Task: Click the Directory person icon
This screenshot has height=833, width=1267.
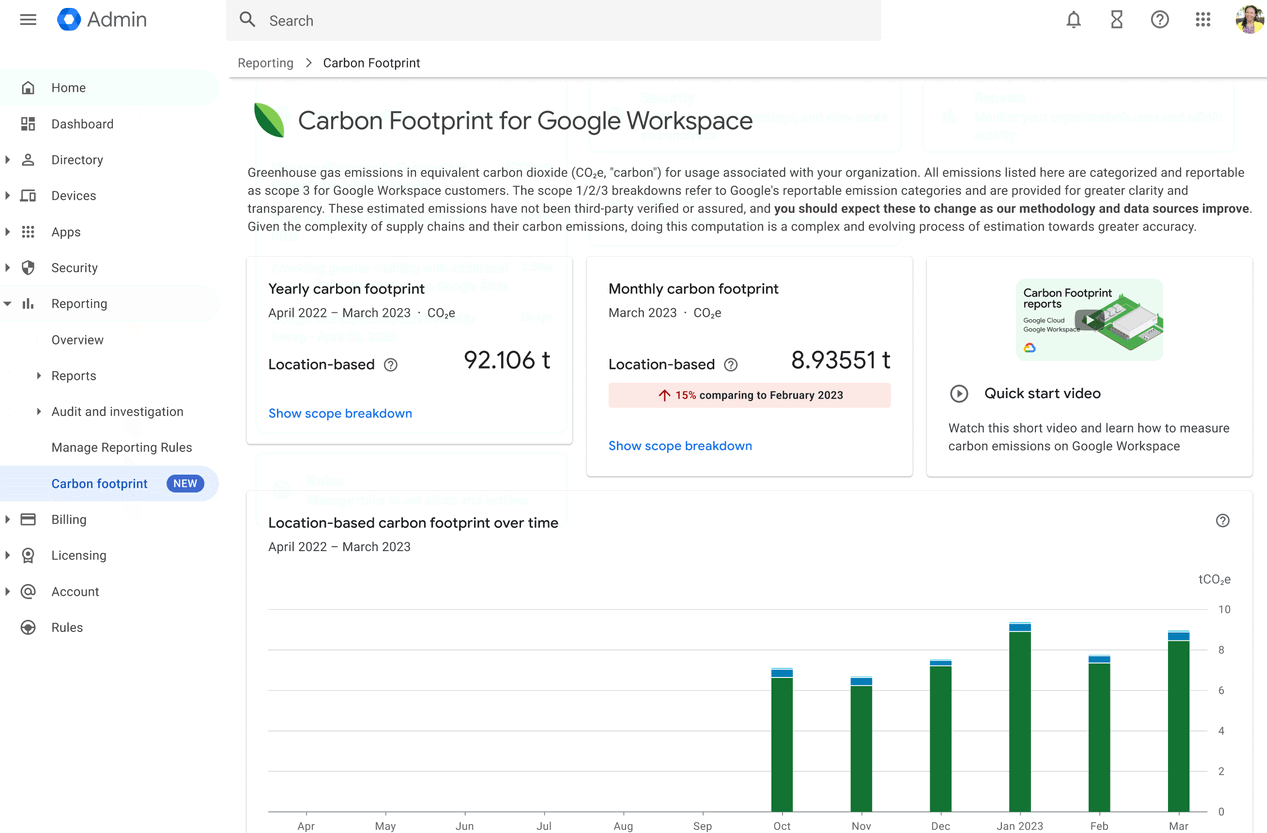Action: (28, 160)
